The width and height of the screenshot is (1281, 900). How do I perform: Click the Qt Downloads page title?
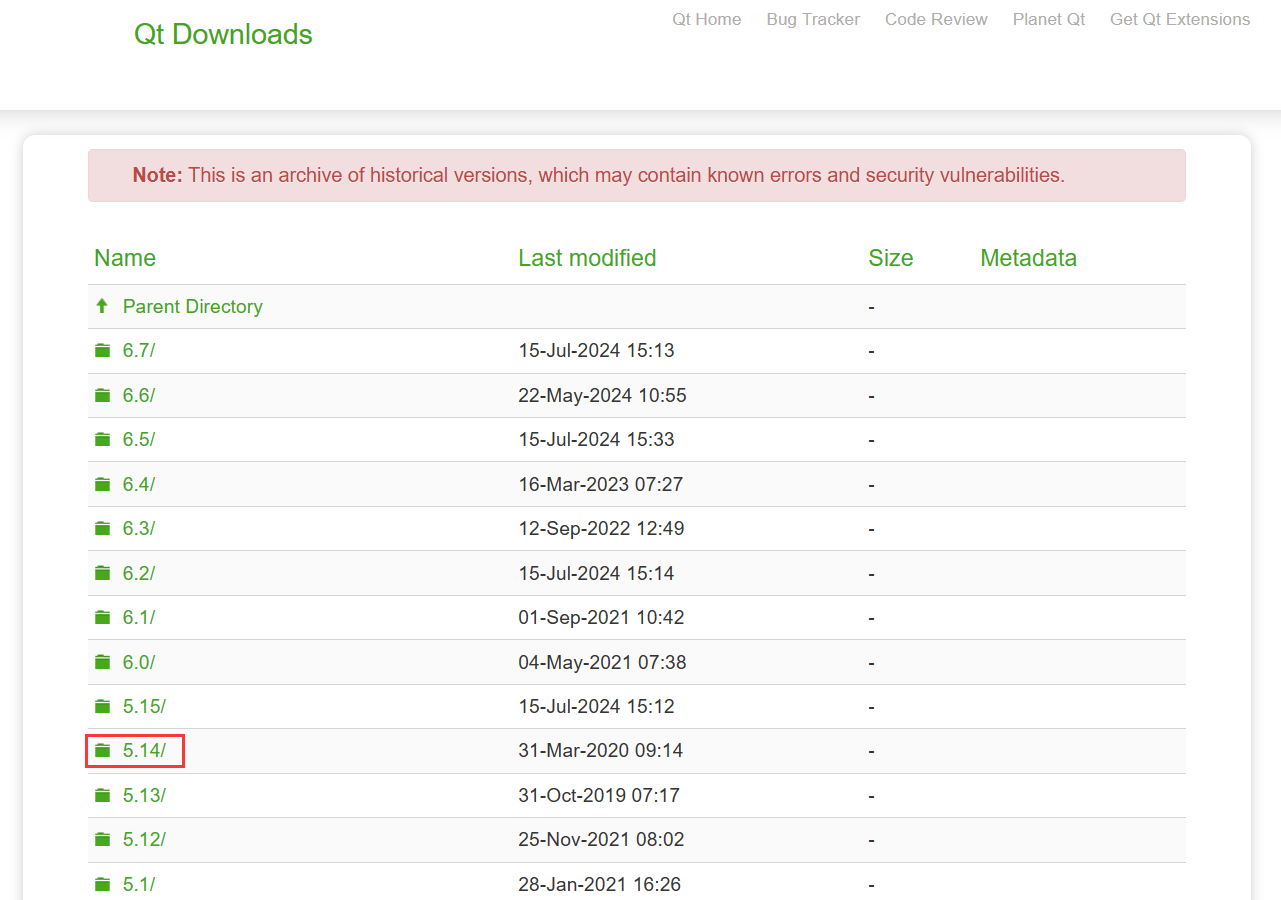point(223,34)
